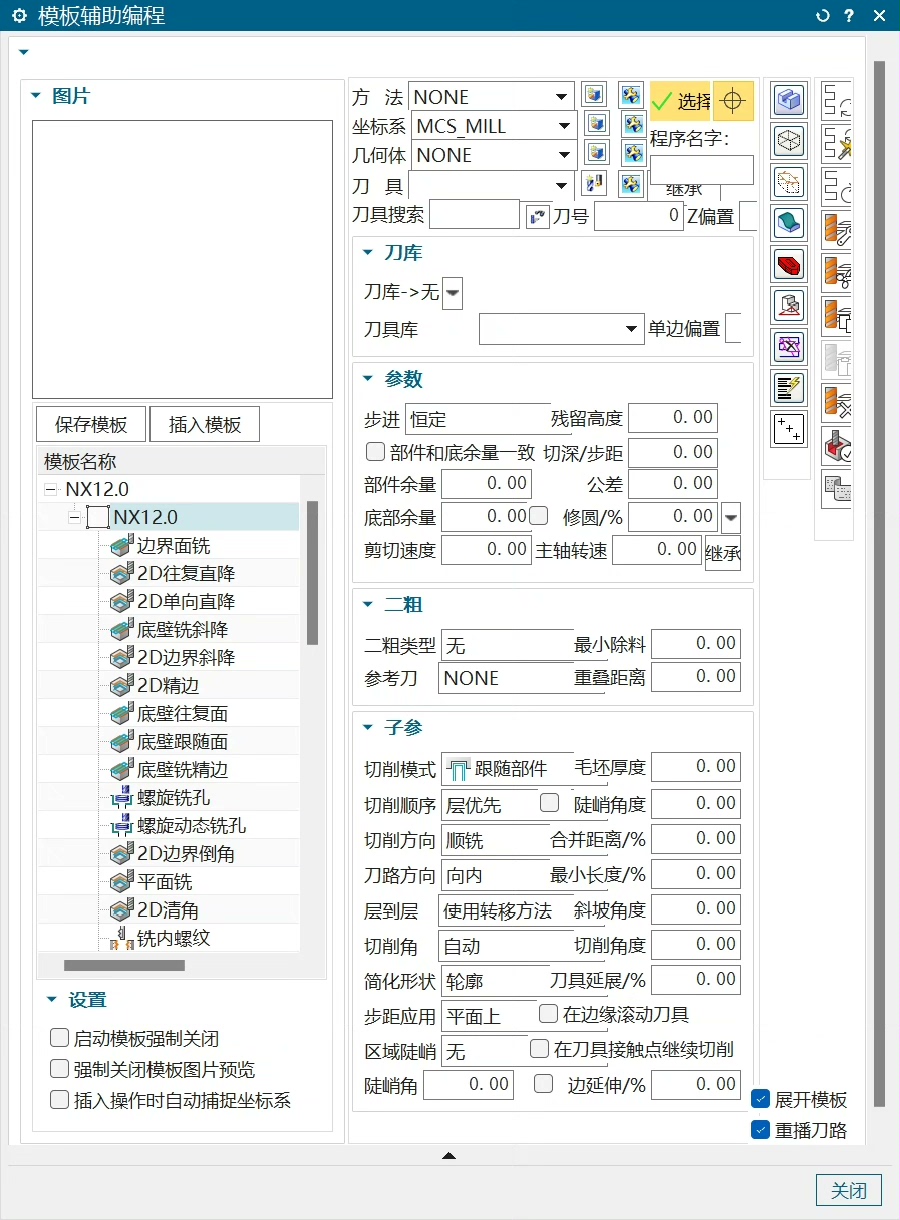The image size is (900, 1220).
Task: Click the new-method icon beside 方法 row
Action: [594, 96]
